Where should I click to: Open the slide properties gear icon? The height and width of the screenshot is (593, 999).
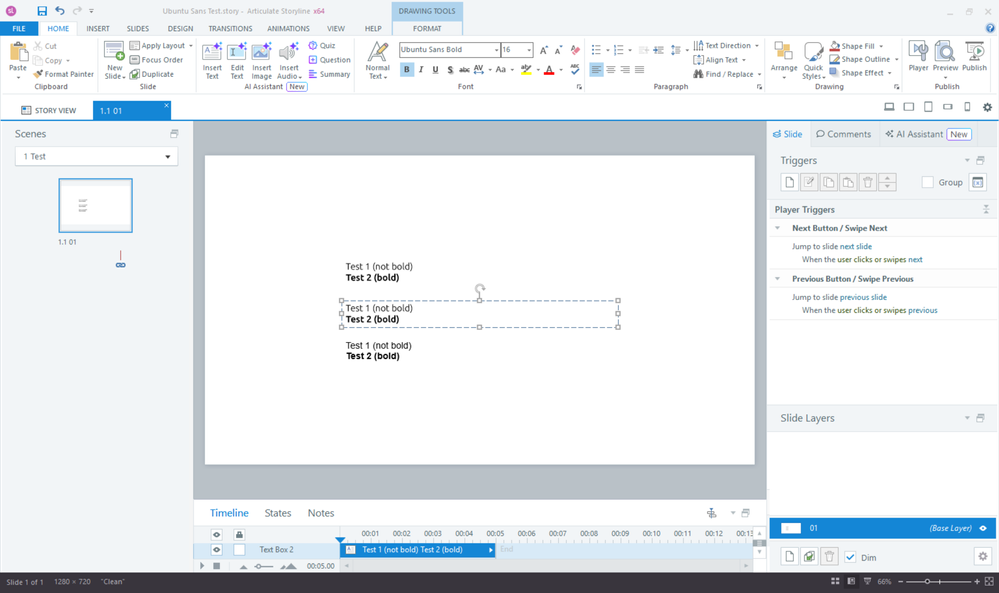coord(988,107)
